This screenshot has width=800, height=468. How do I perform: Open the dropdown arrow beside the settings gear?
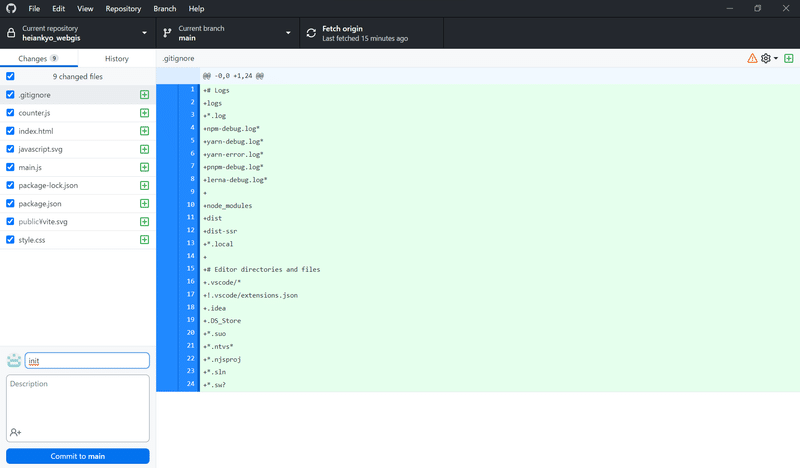776,59
